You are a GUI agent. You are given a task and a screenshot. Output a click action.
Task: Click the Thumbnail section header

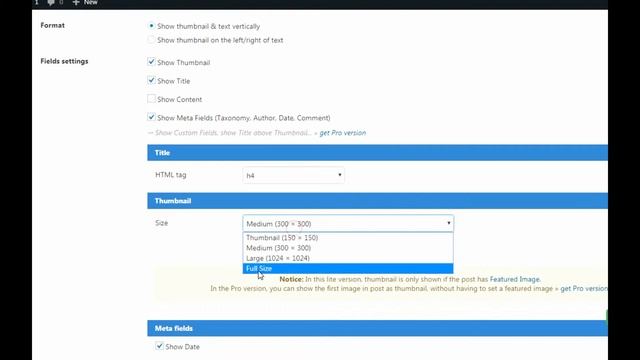[378, 201]
